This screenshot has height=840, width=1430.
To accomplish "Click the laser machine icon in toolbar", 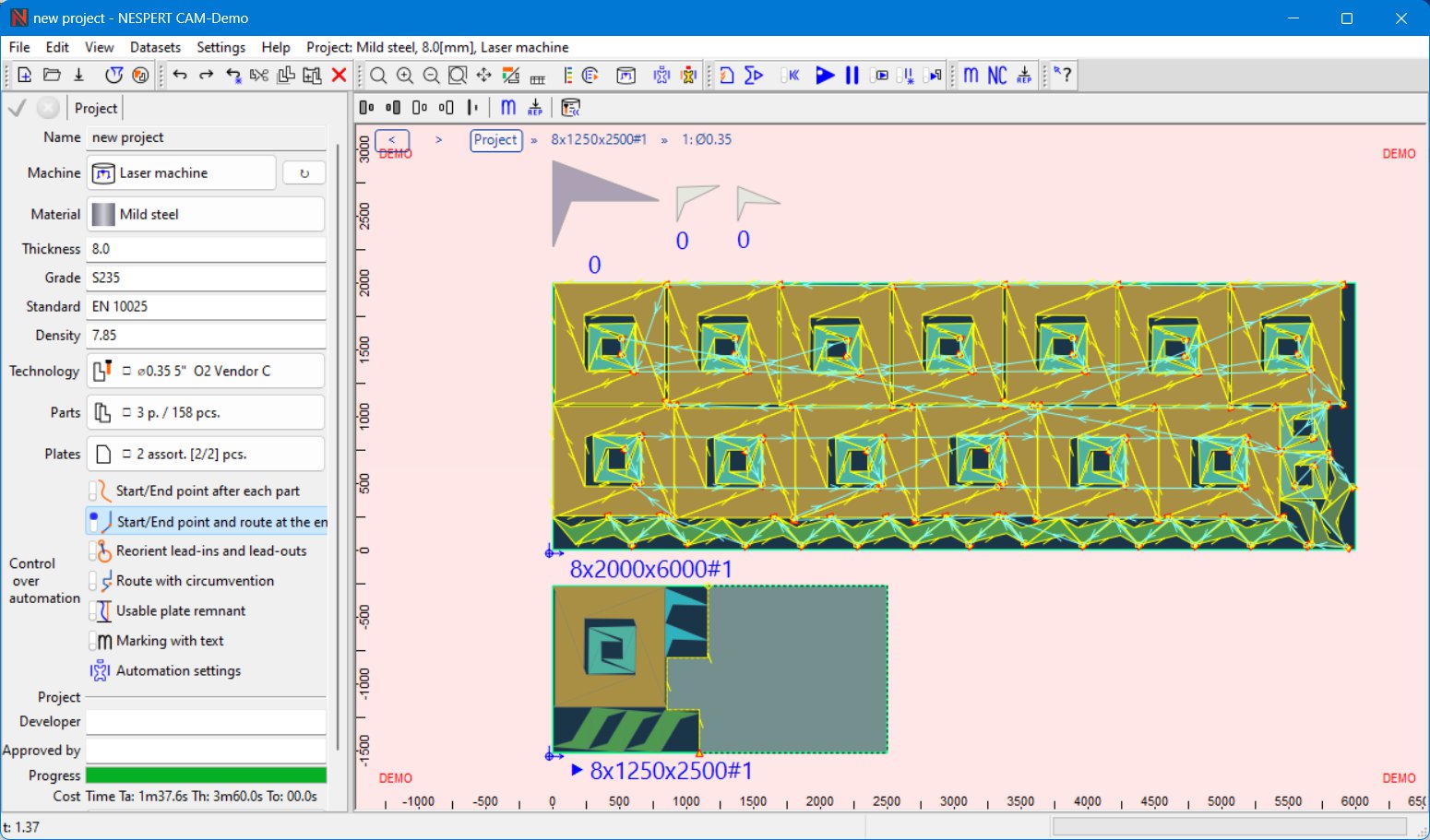I will [626, 76].
